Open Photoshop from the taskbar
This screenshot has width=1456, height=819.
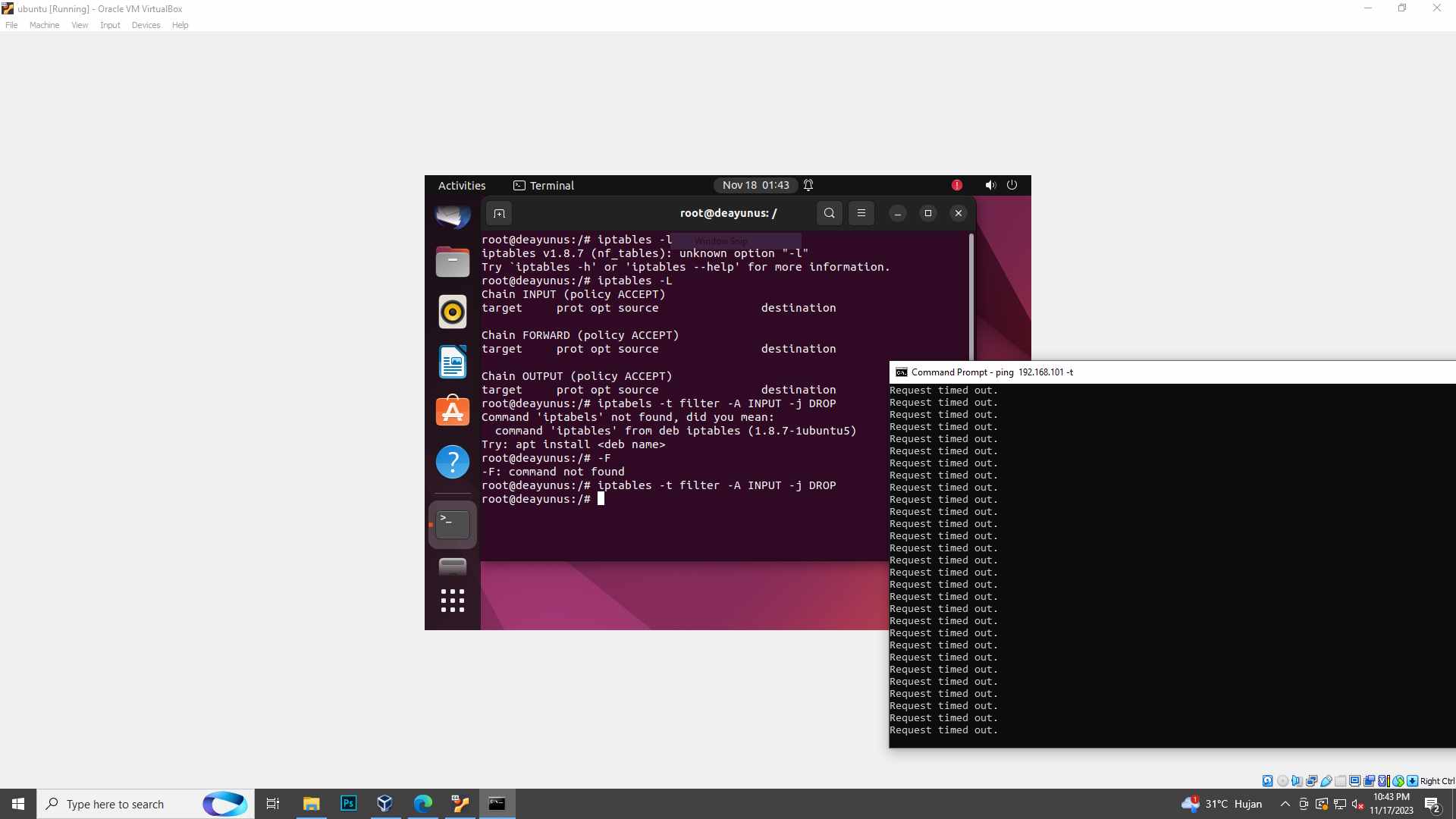pos(348,804)
